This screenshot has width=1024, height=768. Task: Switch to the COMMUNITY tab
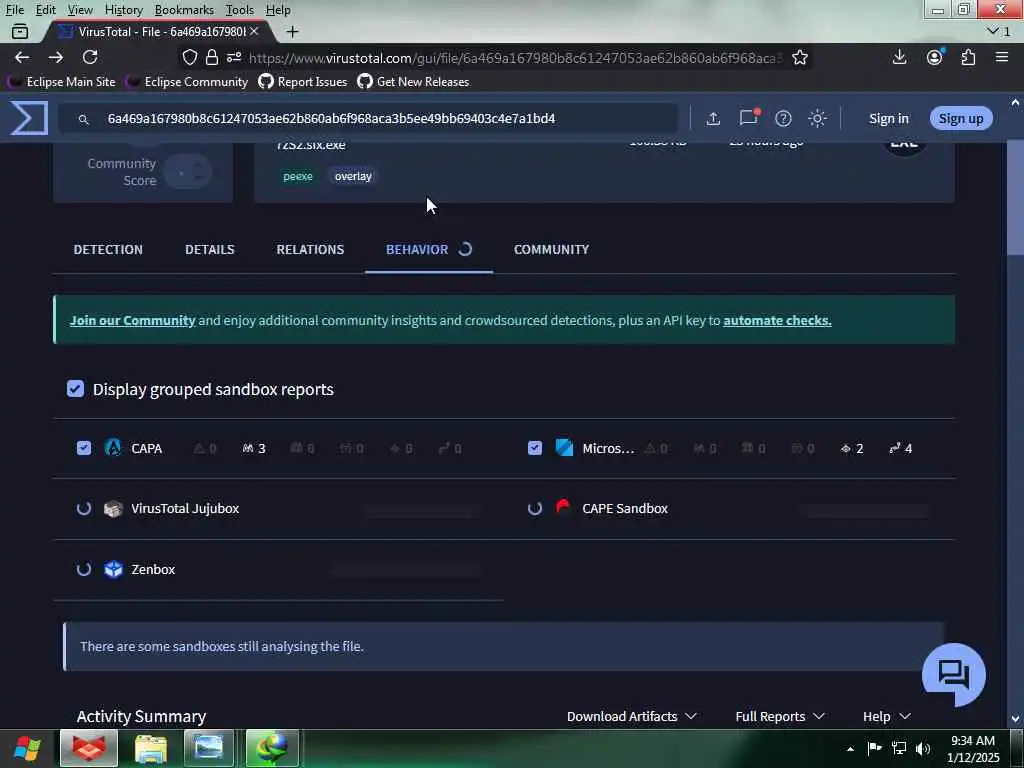551,249
